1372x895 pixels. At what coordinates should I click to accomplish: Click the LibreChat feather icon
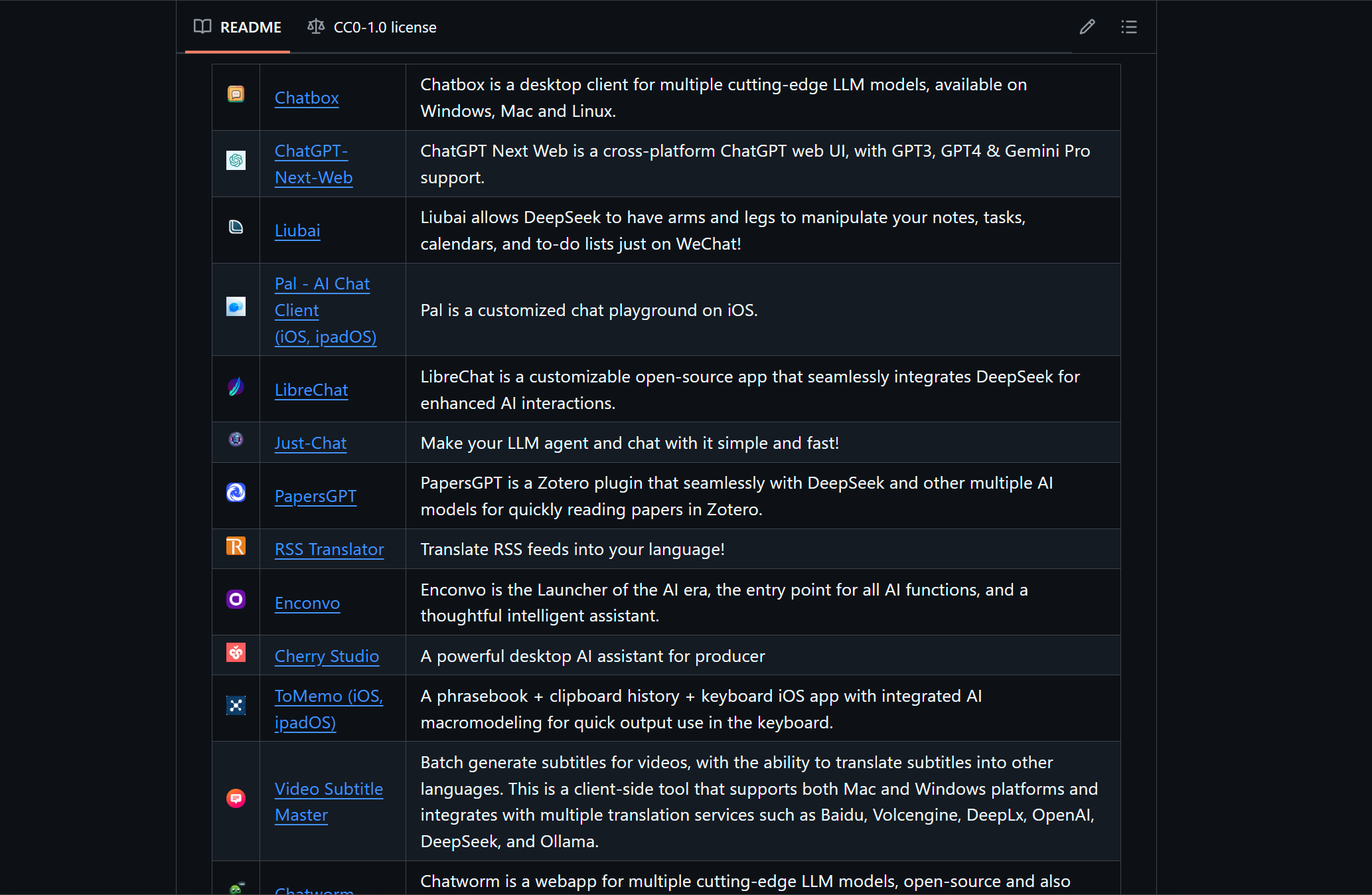[x=236, y=386]
